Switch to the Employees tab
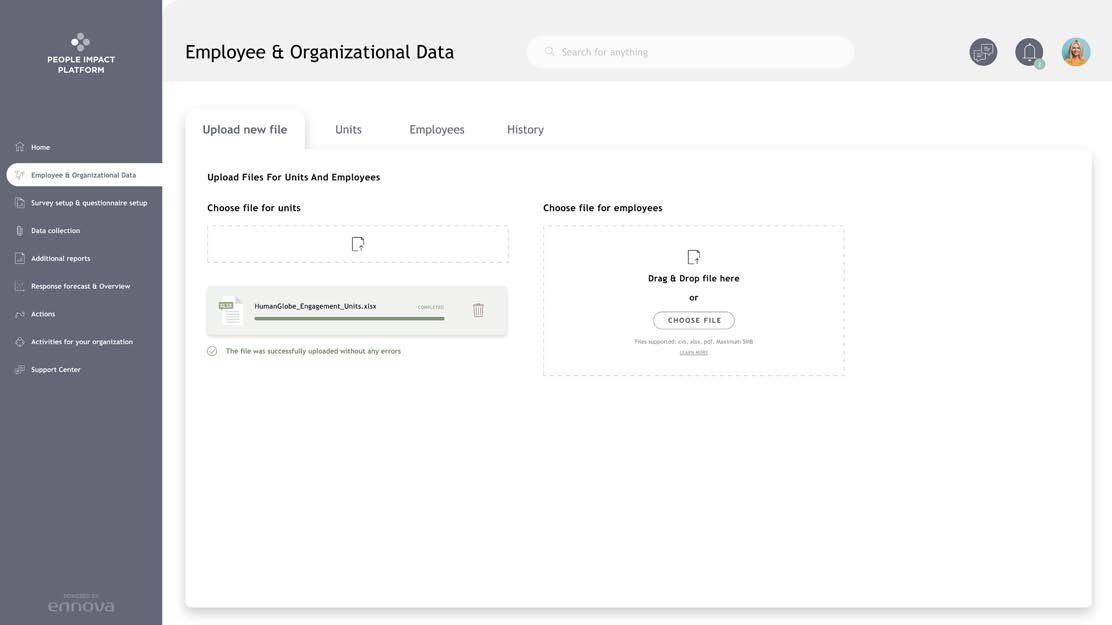The width and height of the screenshot is (1112, 625). (437, 130)
